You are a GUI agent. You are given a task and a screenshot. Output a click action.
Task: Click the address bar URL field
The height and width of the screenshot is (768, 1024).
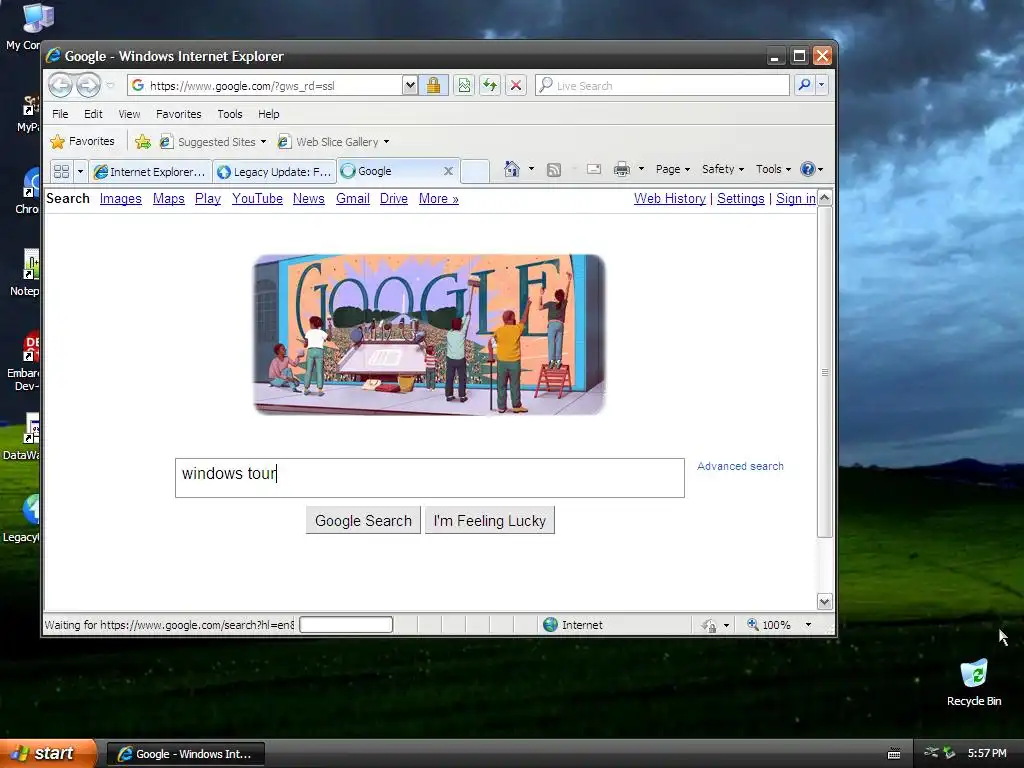pyautogui.click(x=264, y=85)
